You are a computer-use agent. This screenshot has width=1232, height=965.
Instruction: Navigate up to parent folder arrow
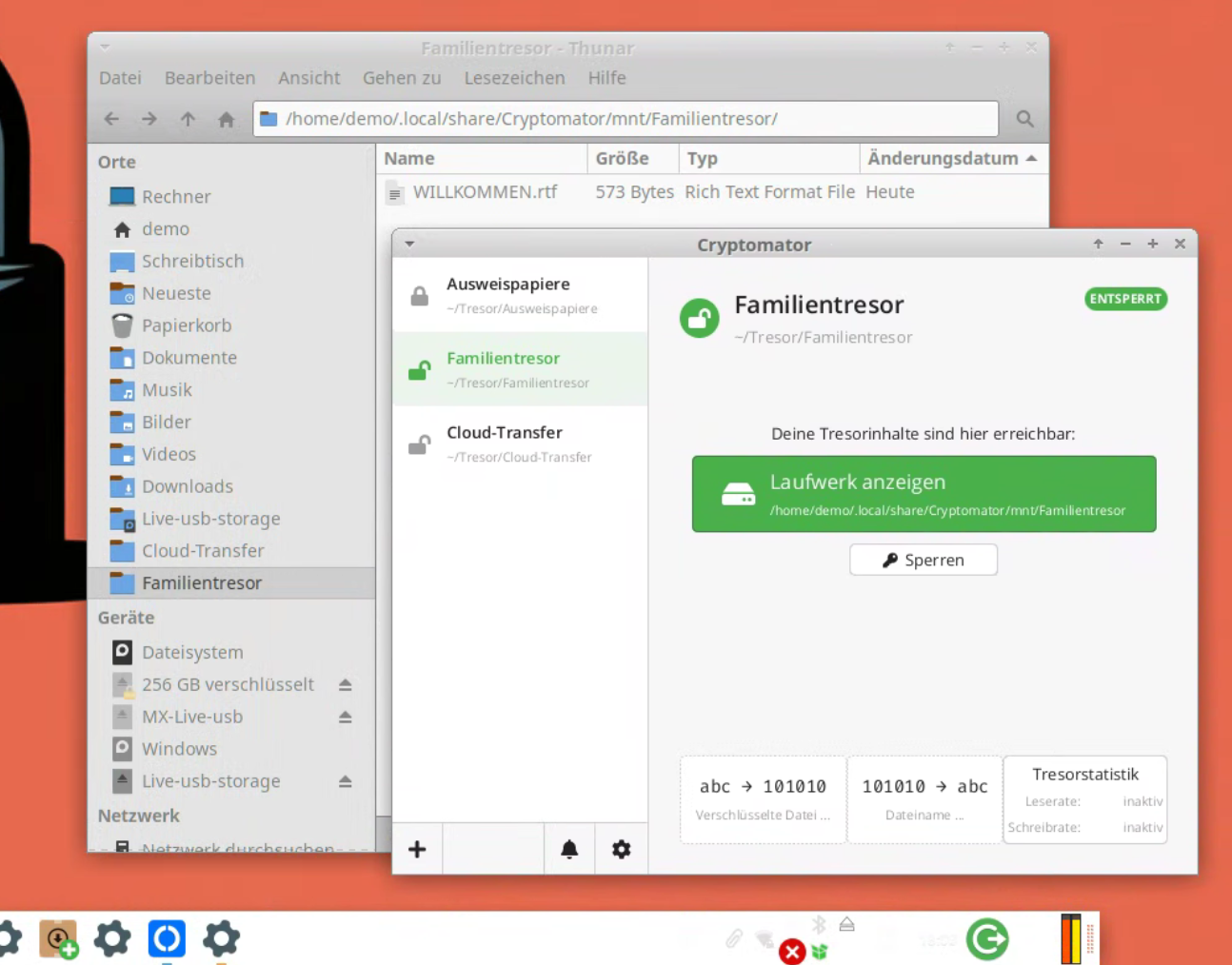[188, 119]
